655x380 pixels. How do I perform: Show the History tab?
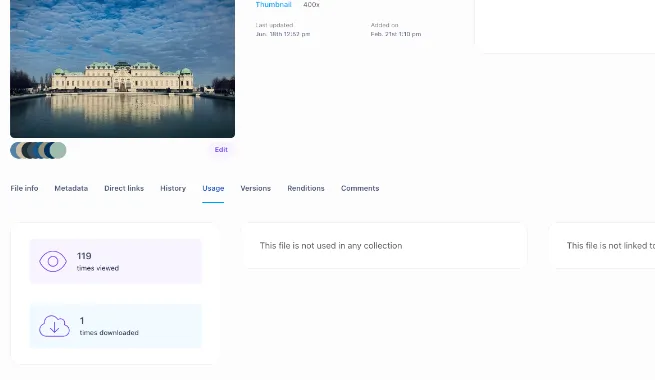173,188
